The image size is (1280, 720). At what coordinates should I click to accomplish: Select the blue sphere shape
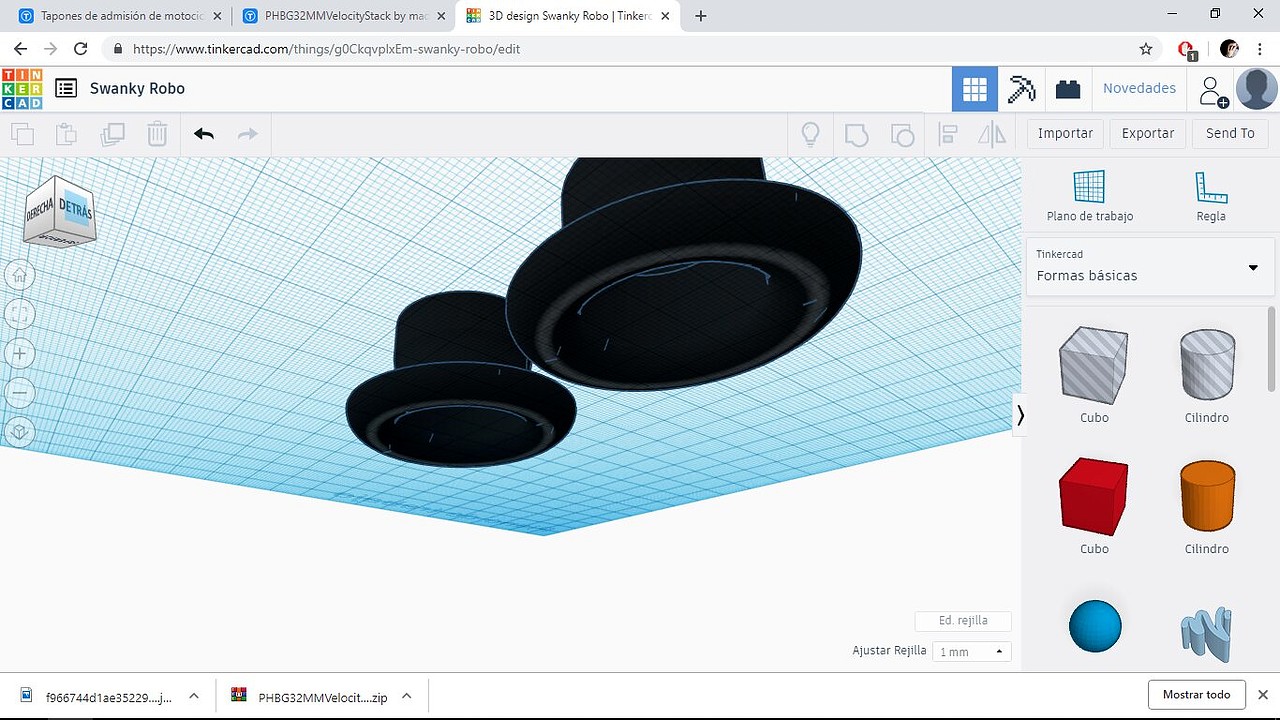[x=1095, y=627]
